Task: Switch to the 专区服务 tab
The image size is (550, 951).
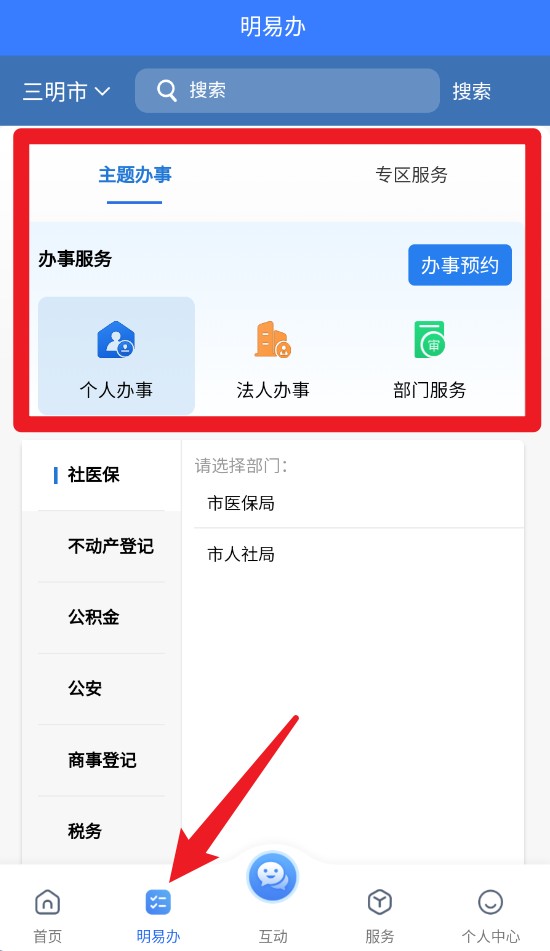Action: coord(411,175)
